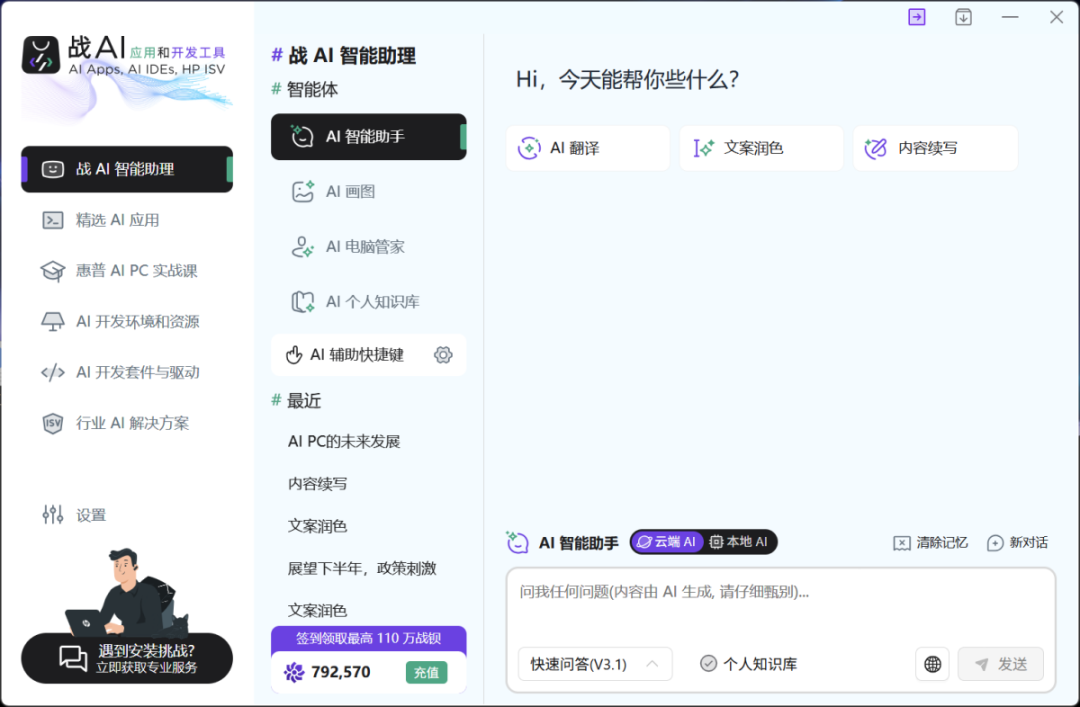Click graduation cap icon for 实战课
1080x707 pixels.
tap(53, 271)
